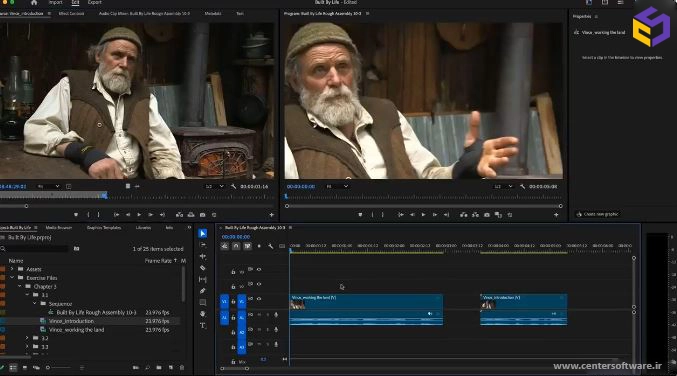Create a new bin in Project panel

pyautogui.click(x=159, y=367)
